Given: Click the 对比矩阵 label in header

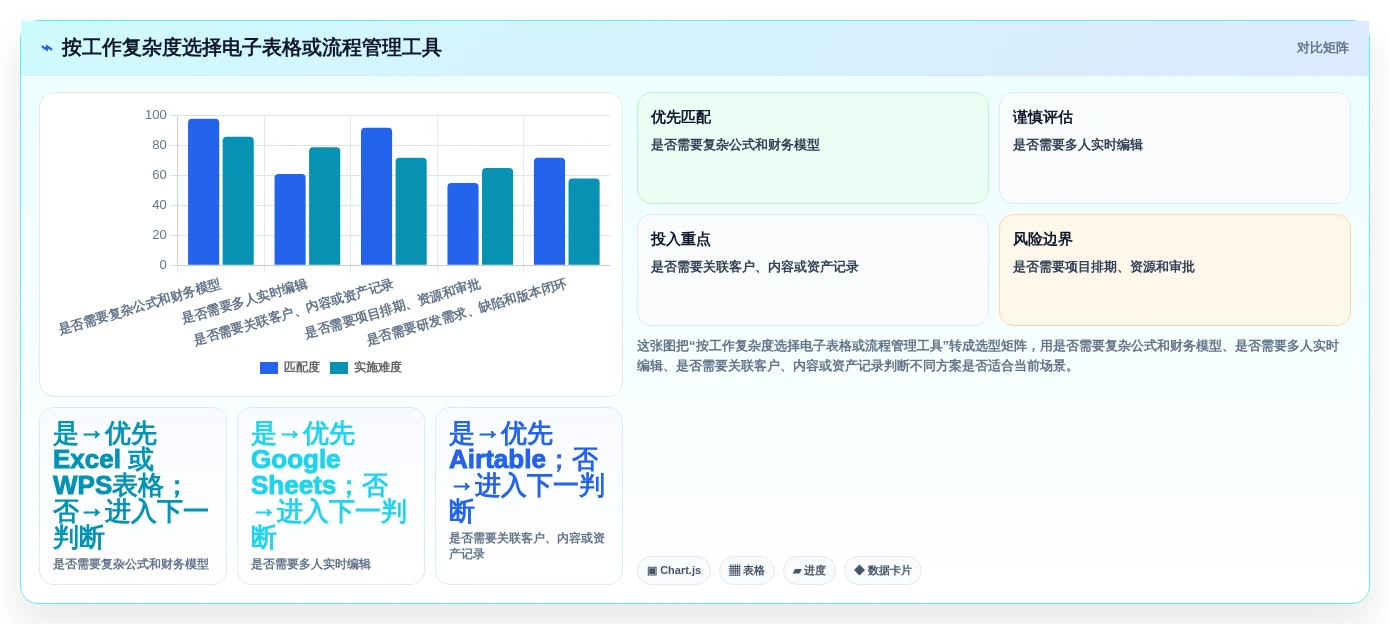Looking at the screenshot, I should (1322, 48).
